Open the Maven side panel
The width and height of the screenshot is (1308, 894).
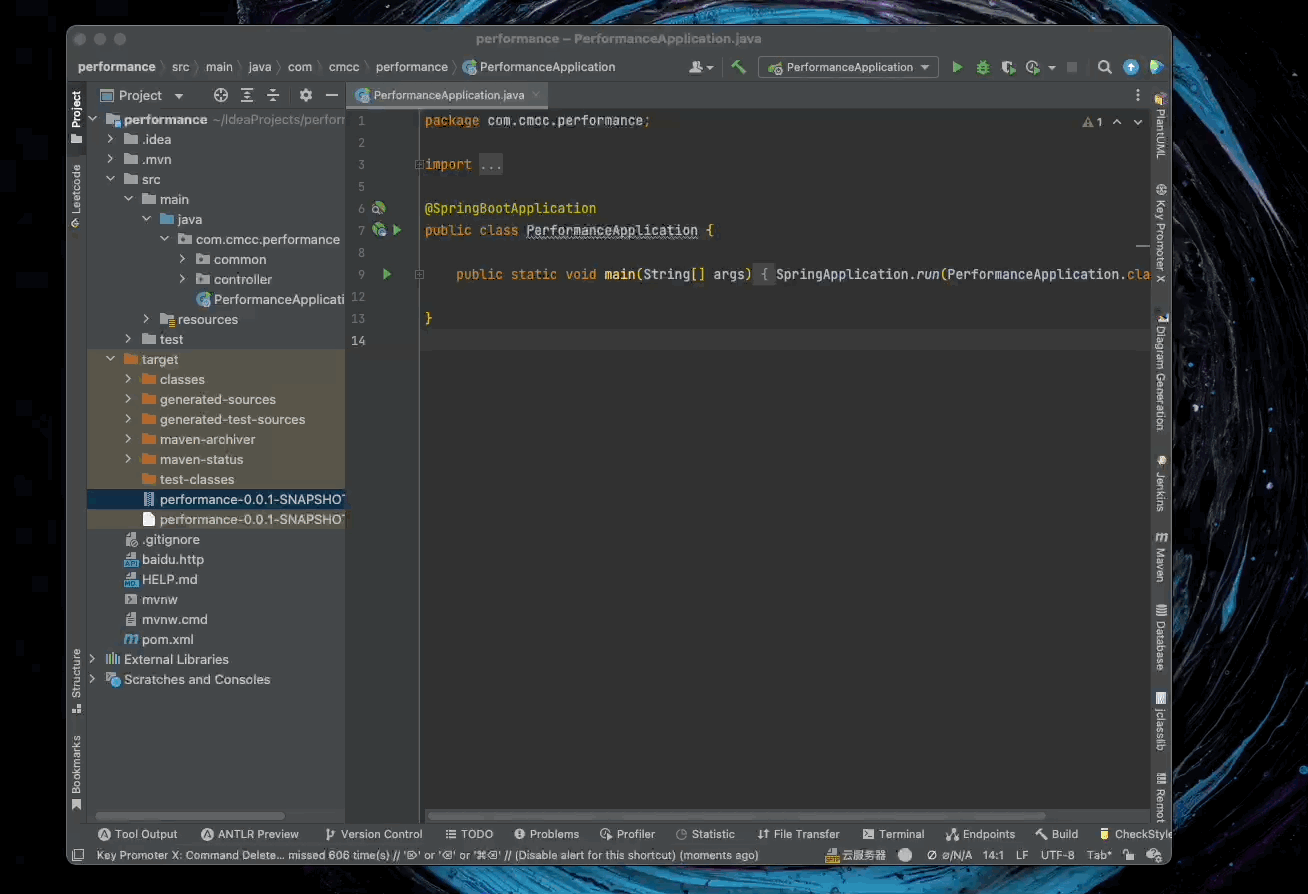click(x=1160, y=558)
